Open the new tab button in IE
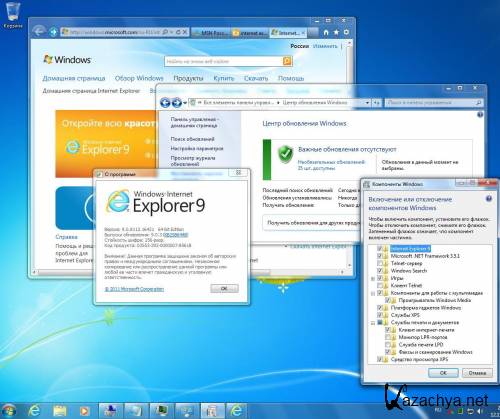 313,33
